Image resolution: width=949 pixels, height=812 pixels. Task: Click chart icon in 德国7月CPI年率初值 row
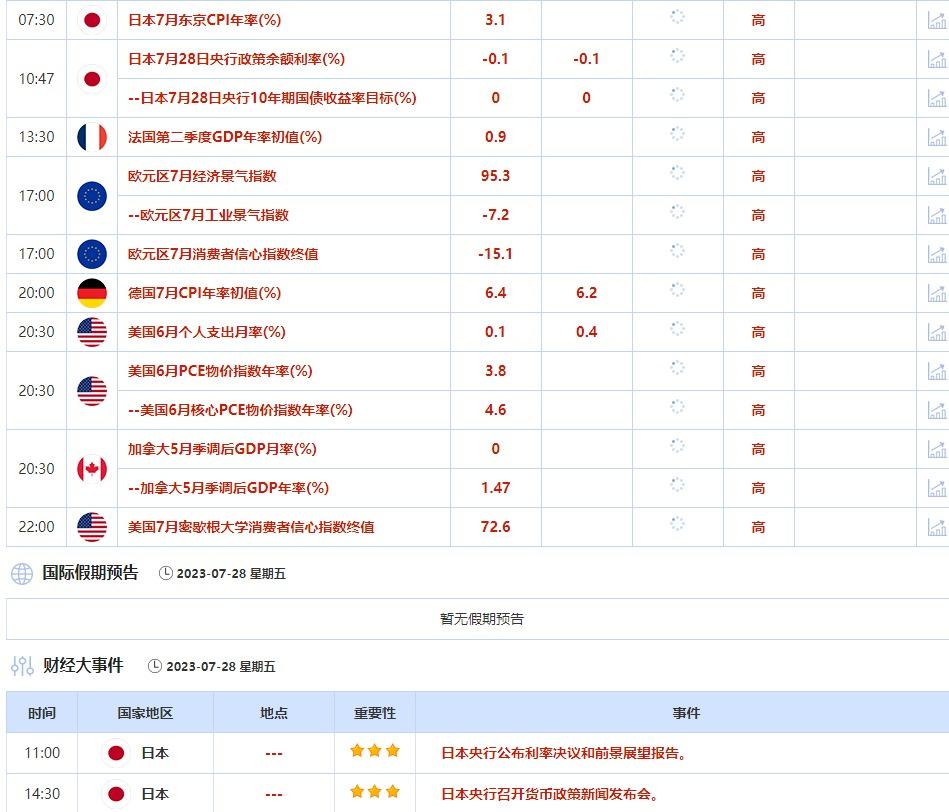pyautogui.click(x=936, y=293)
